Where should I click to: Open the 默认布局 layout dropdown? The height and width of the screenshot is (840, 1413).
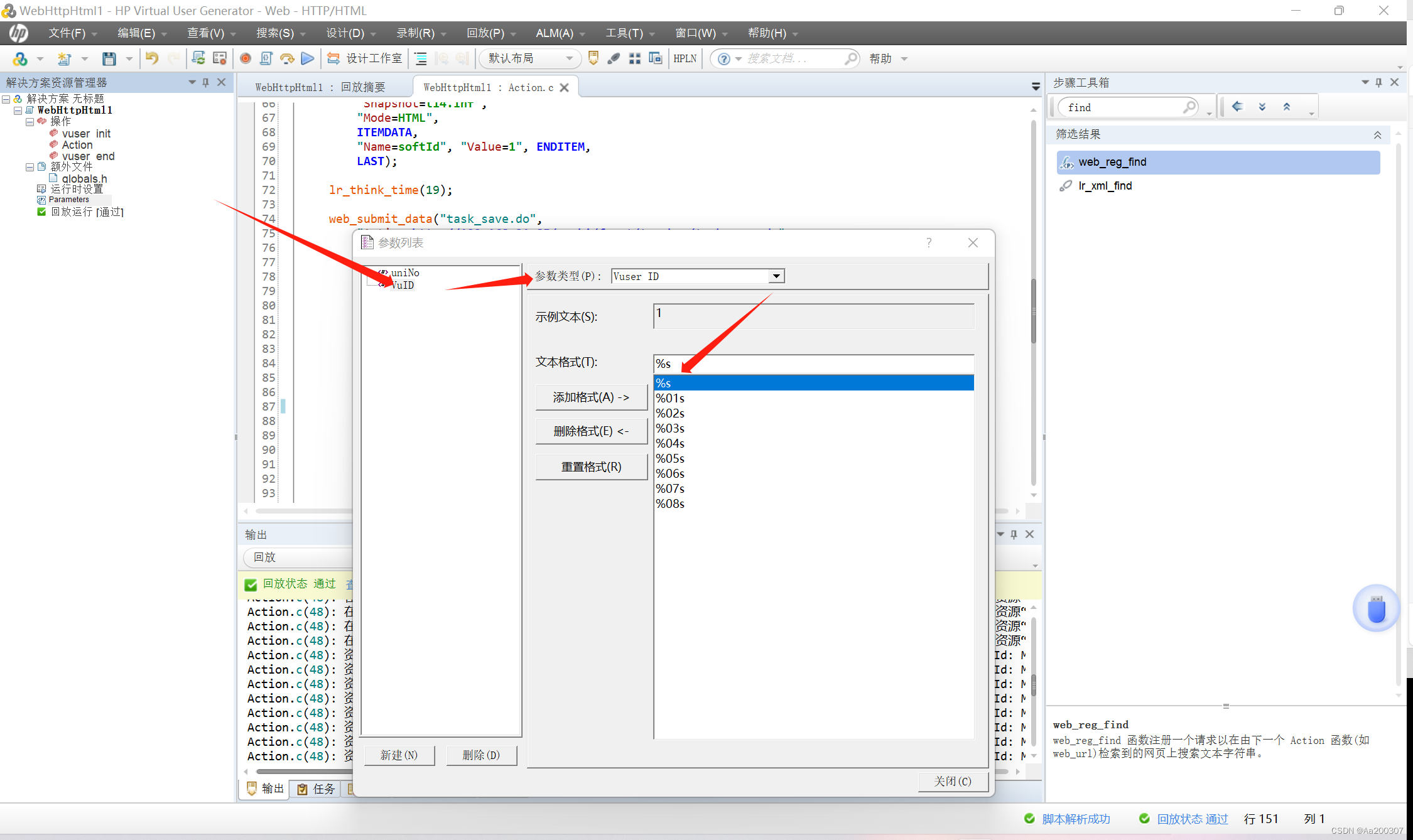569,58
